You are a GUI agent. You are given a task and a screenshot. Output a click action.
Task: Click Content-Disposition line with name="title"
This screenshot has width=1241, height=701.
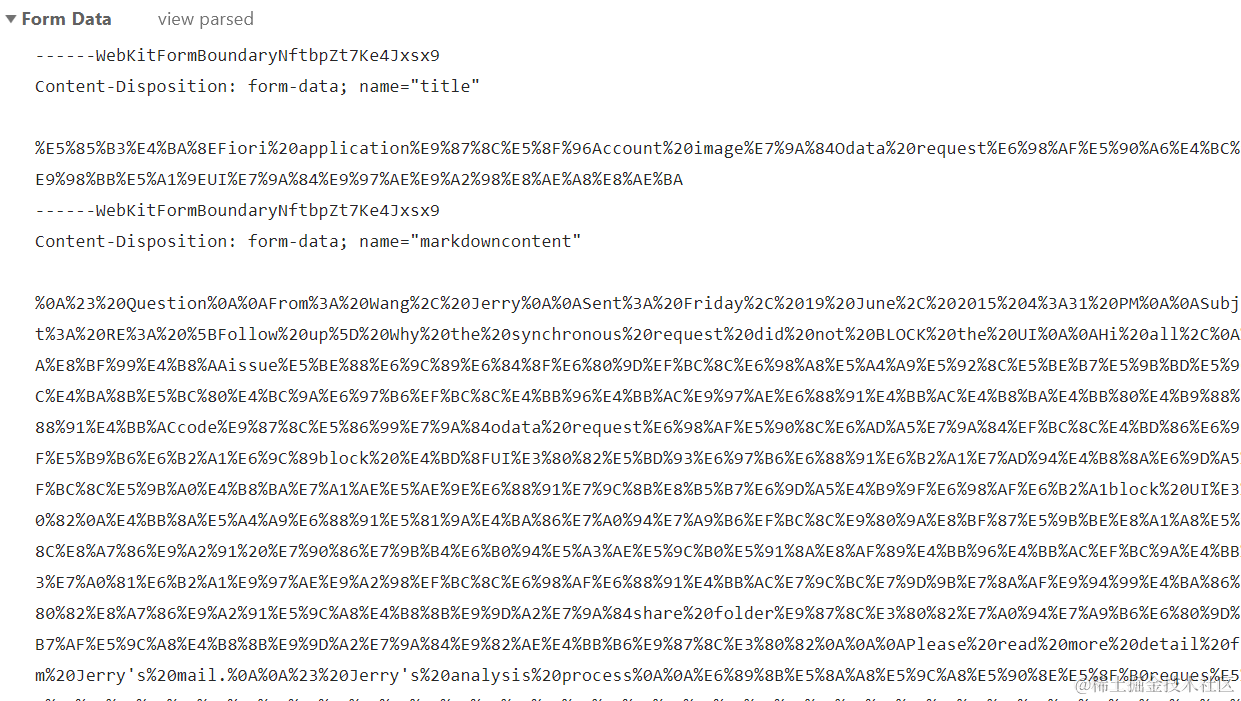(258, 86)
